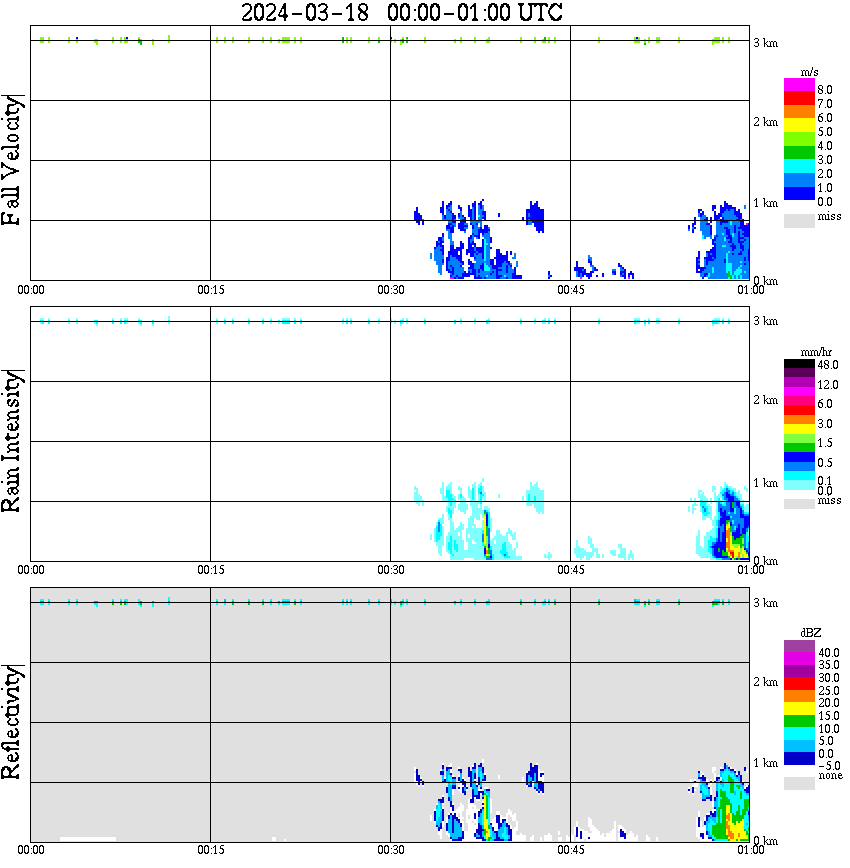Select the gray "none" swatch in the dBZ legend

[x=800, y=783]
